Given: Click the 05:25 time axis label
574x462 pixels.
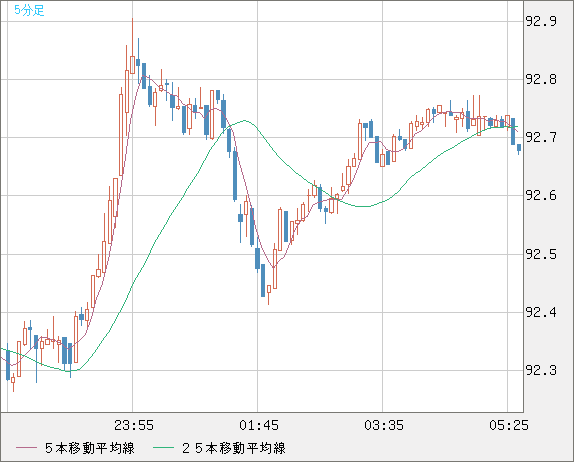Looking at the screenshot, I should [509, 425].
